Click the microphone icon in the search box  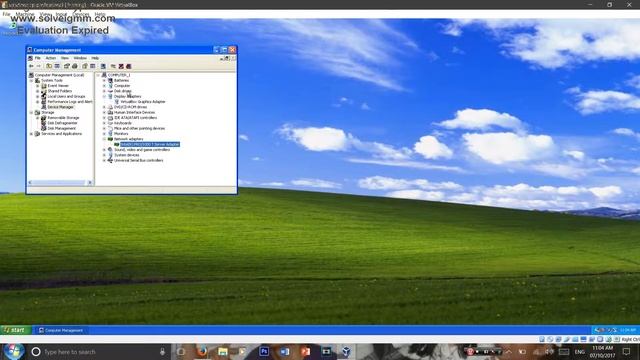click(x=162, y=351)
